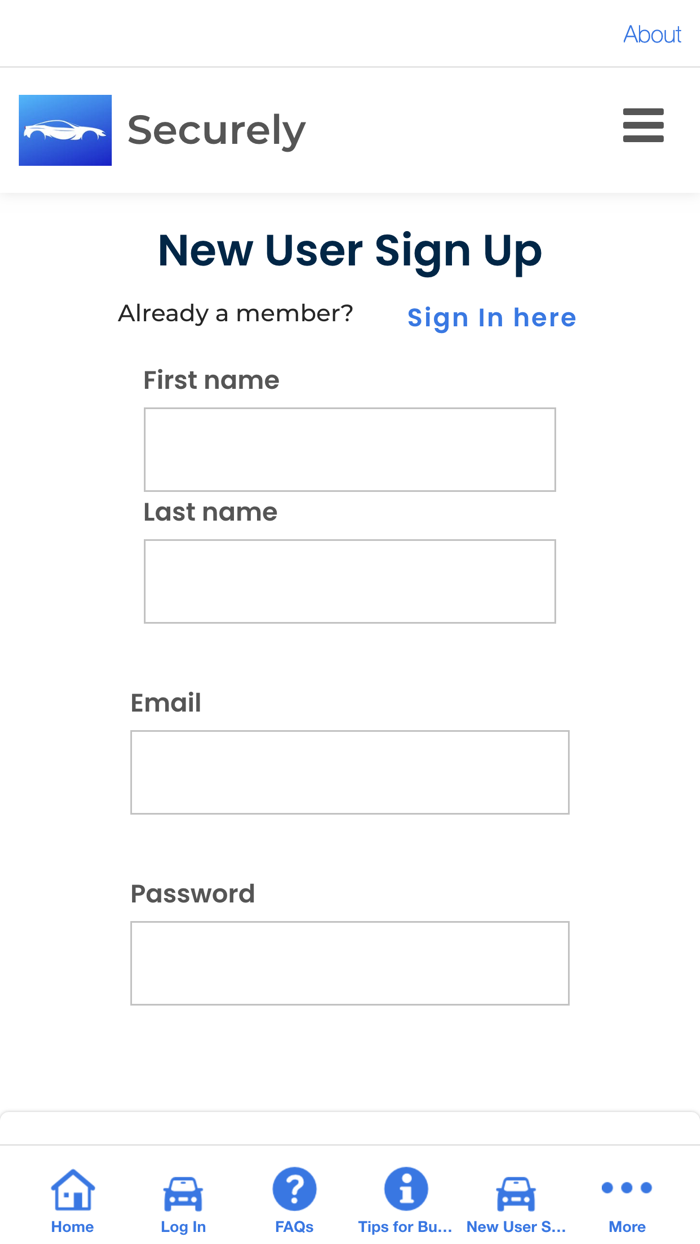Click the New User Sign Up heading
700x1244 pixels.
coord(350,250)
